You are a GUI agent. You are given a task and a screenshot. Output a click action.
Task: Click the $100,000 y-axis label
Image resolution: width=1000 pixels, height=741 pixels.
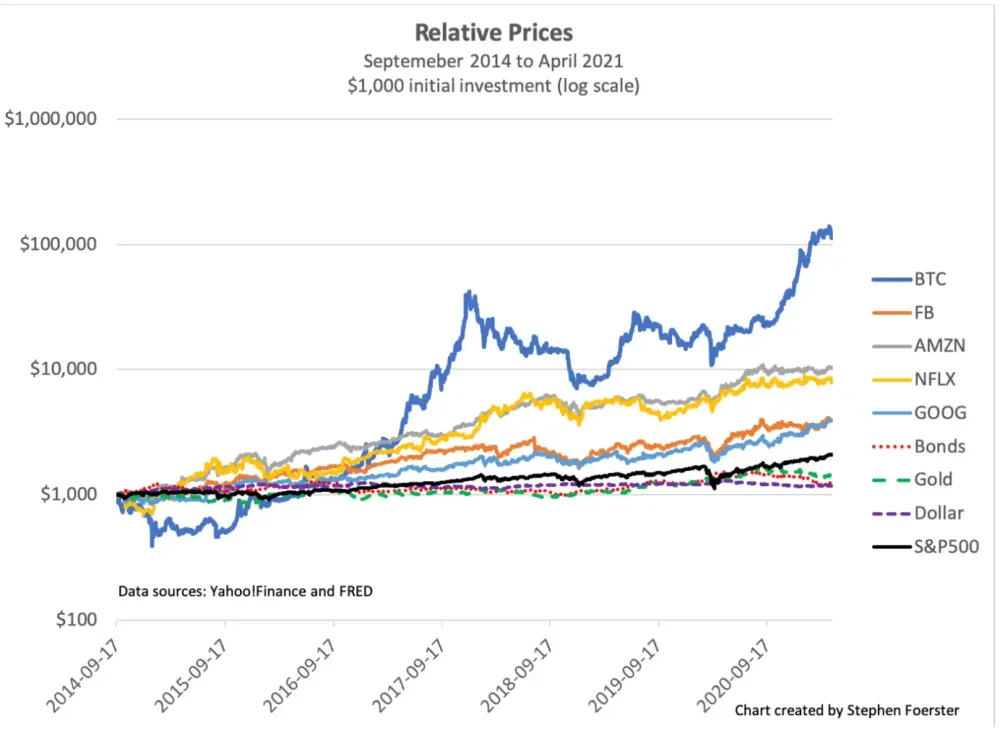pos(58,244)
